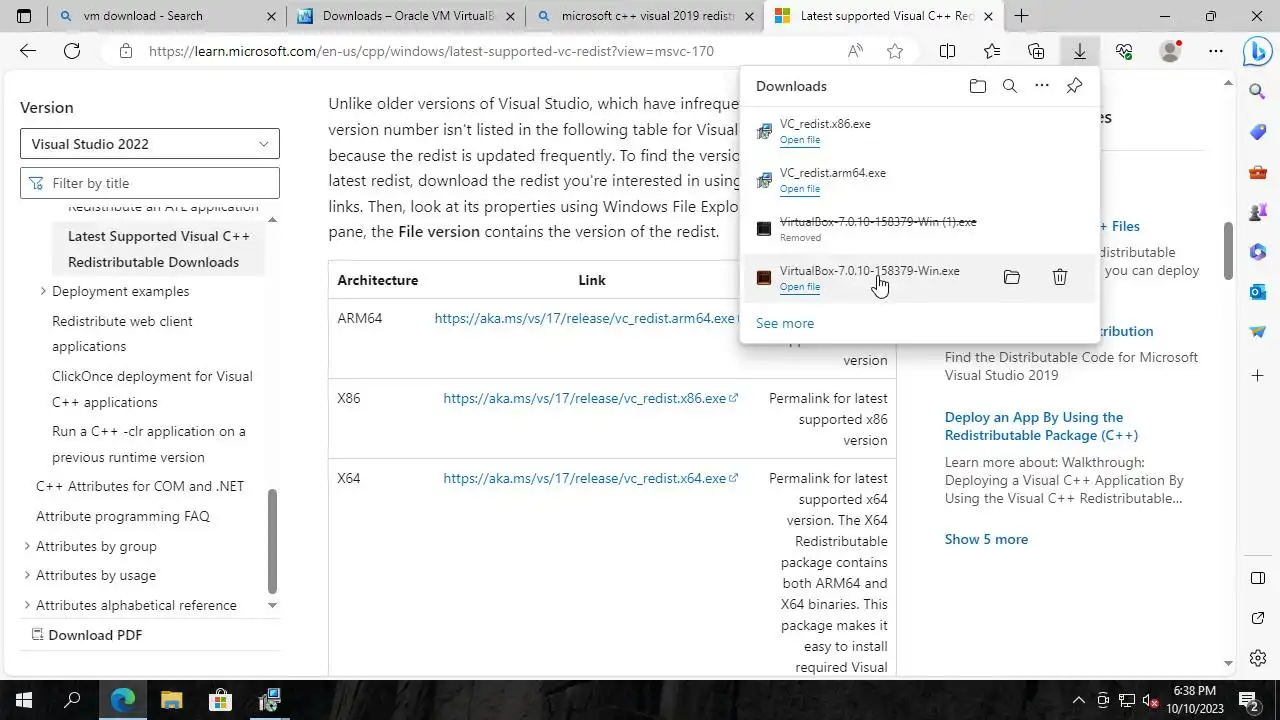Open file link for VC_redist.x86.exe
1280x720 pixels.
tap(799, 140)
